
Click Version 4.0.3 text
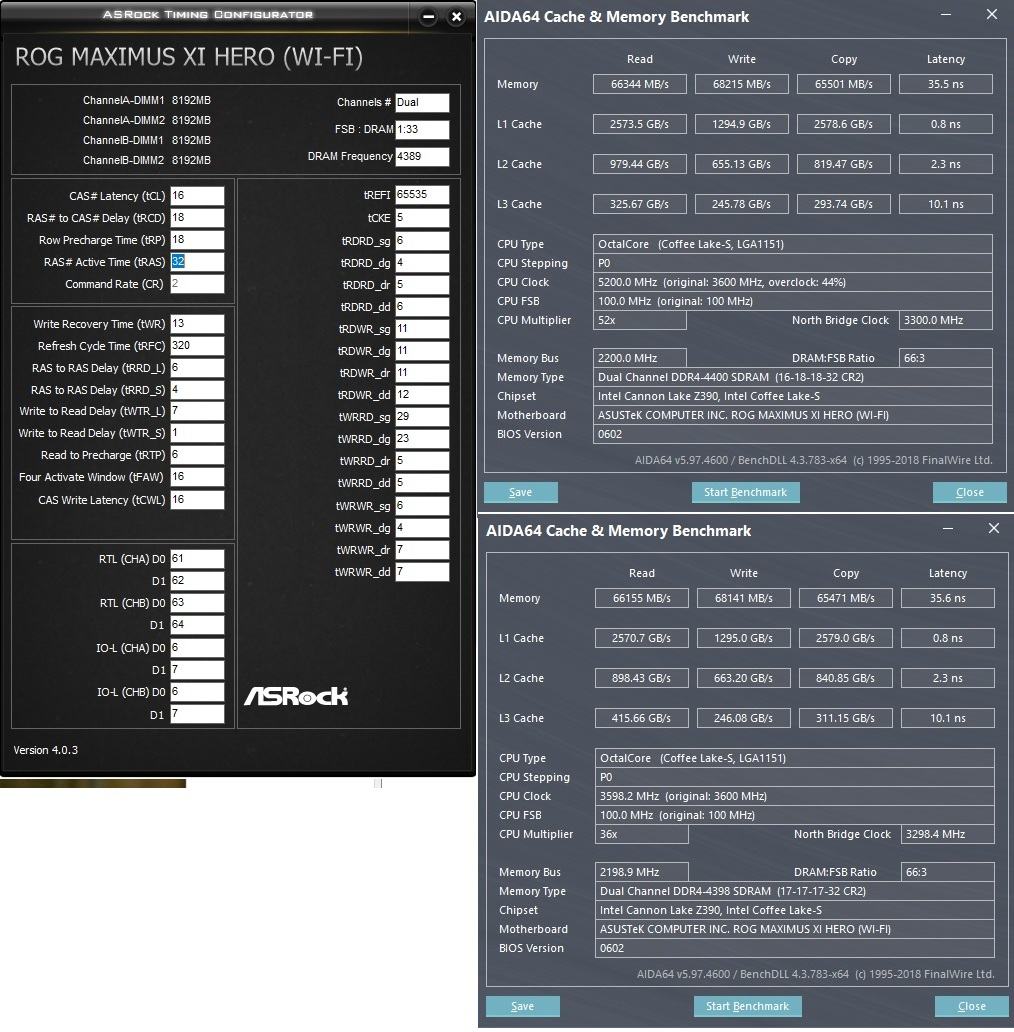(x=45, y=750)
